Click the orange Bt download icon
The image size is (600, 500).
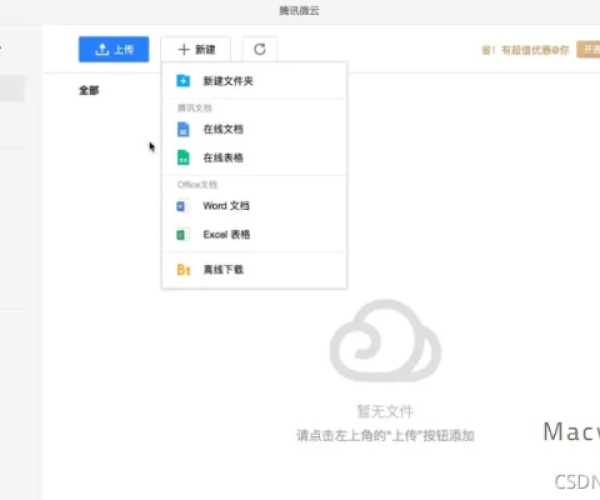(183, 270)
